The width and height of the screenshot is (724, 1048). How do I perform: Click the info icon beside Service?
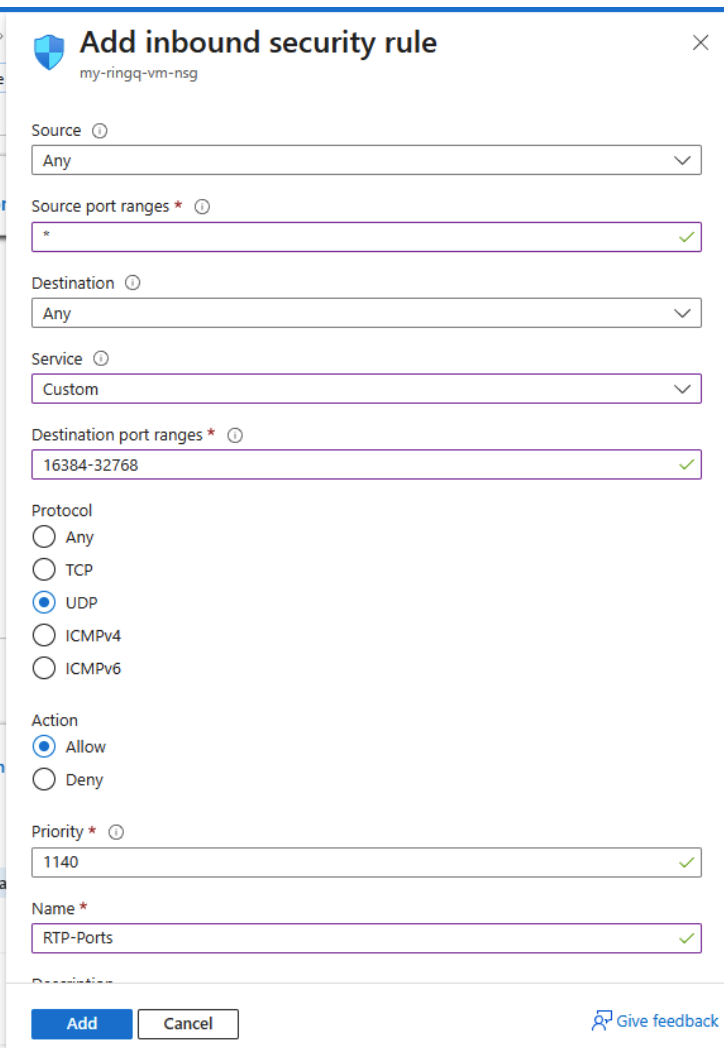100,359
